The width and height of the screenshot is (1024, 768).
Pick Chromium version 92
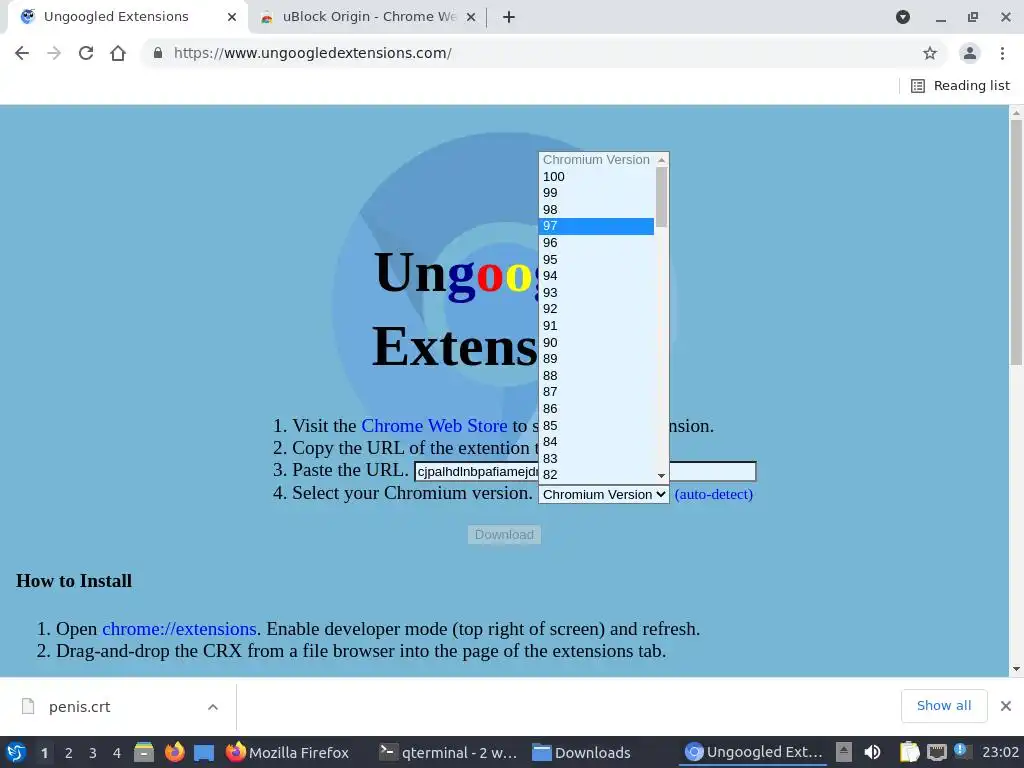click(596, 309)
